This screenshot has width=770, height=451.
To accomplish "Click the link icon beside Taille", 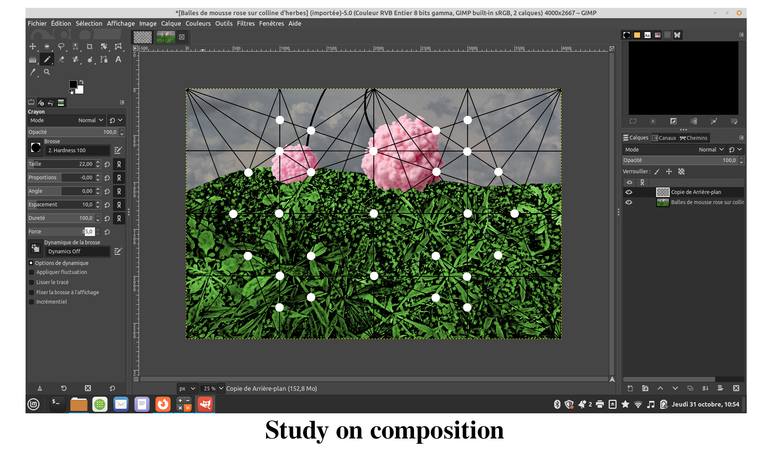I will click(x=119, y=164).
